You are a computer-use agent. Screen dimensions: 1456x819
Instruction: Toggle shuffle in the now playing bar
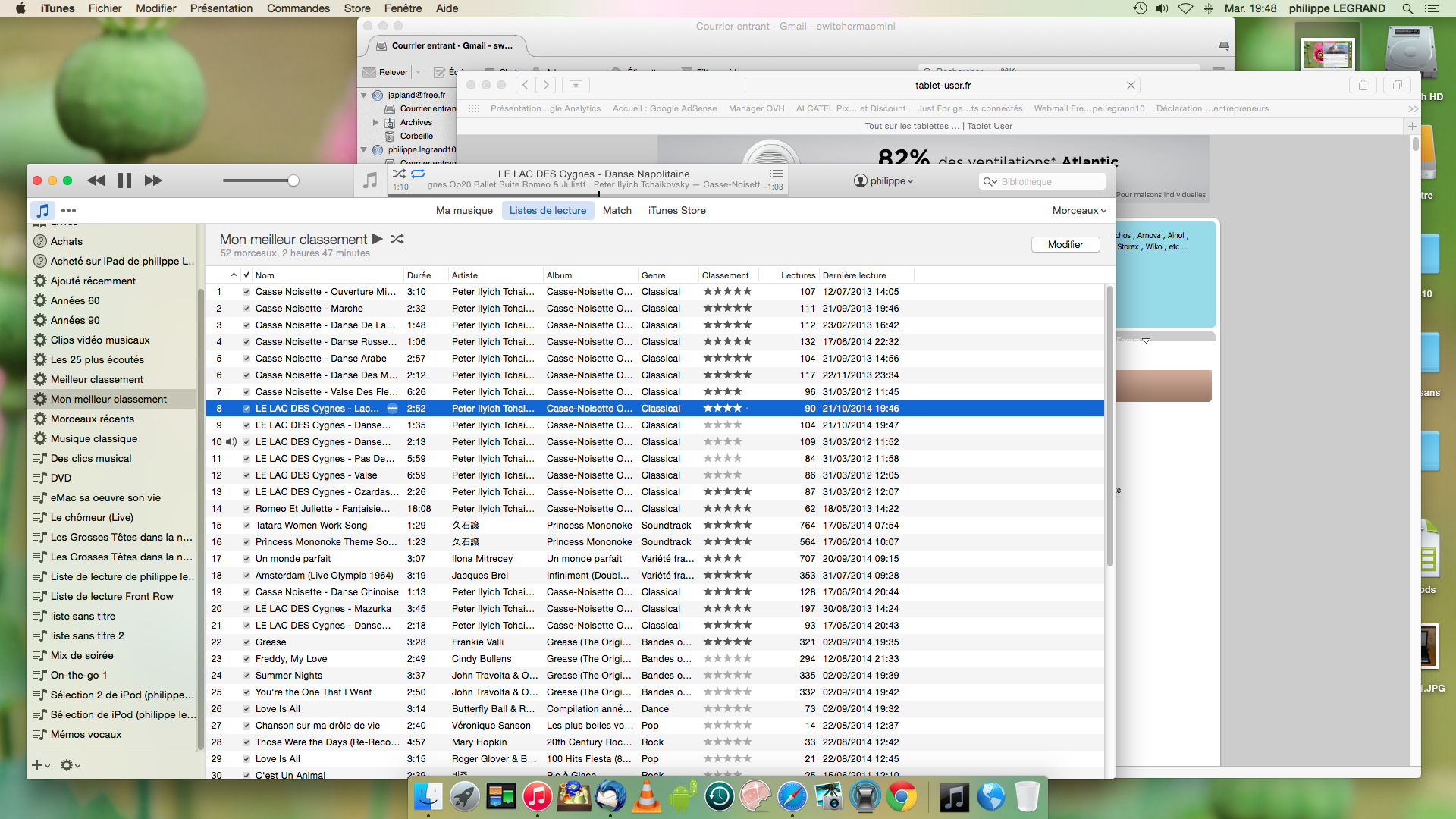(399, 174)
